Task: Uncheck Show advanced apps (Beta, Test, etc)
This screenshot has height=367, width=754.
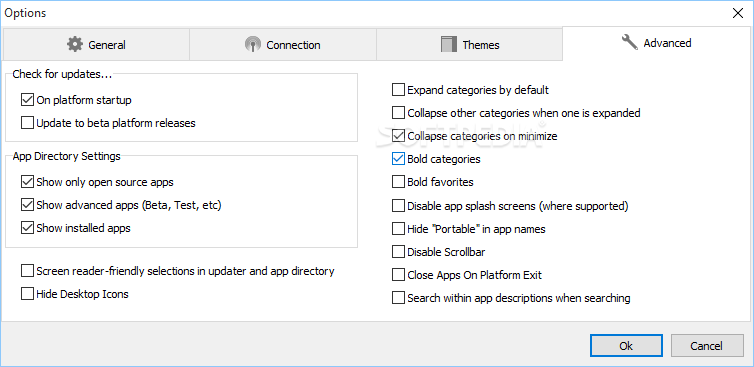Action: [x=27, y=205]
